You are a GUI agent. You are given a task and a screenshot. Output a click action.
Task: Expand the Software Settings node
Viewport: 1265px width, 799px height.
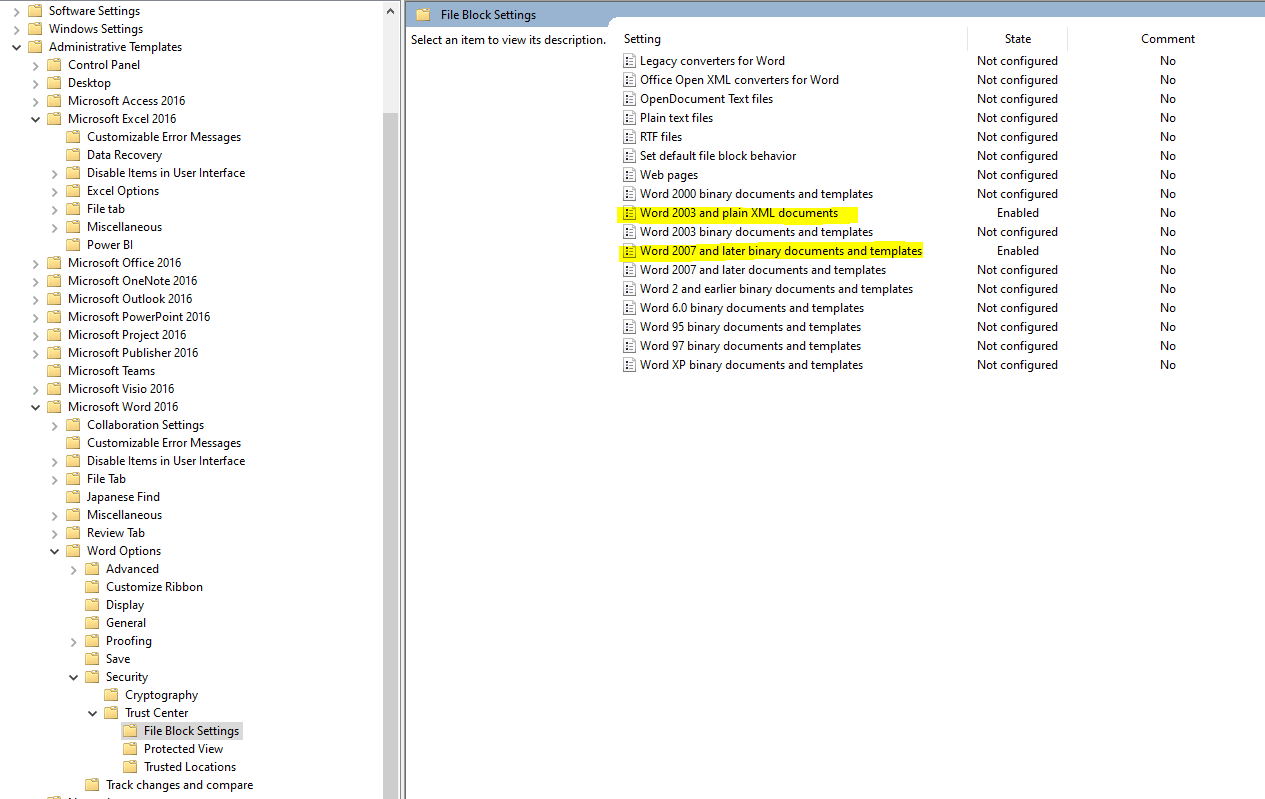point(16,11)
